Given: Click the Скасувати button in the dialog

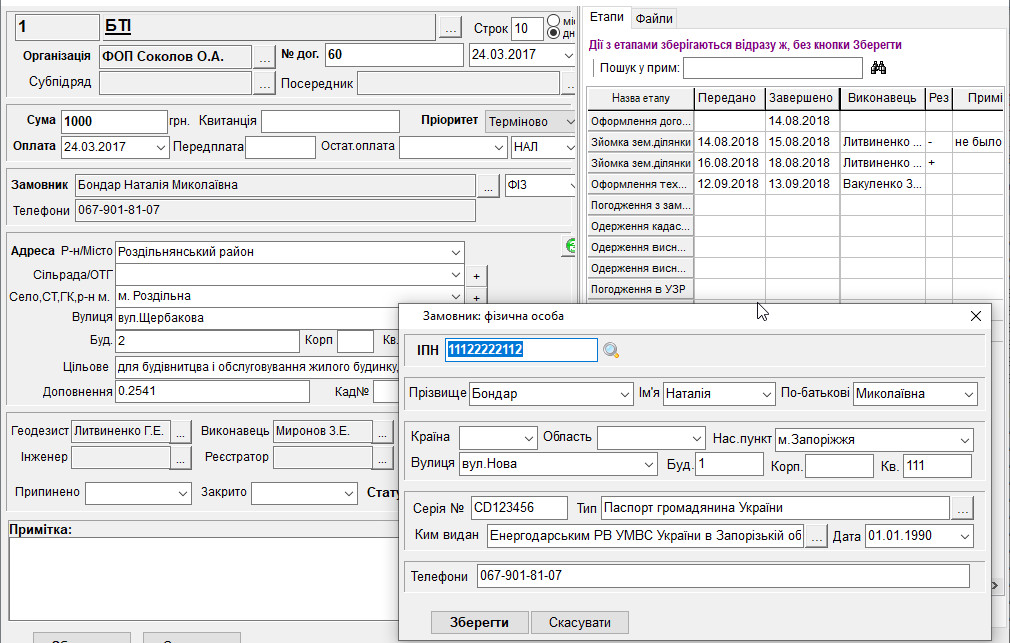Looking at the screenshot, I should point(580,622).
